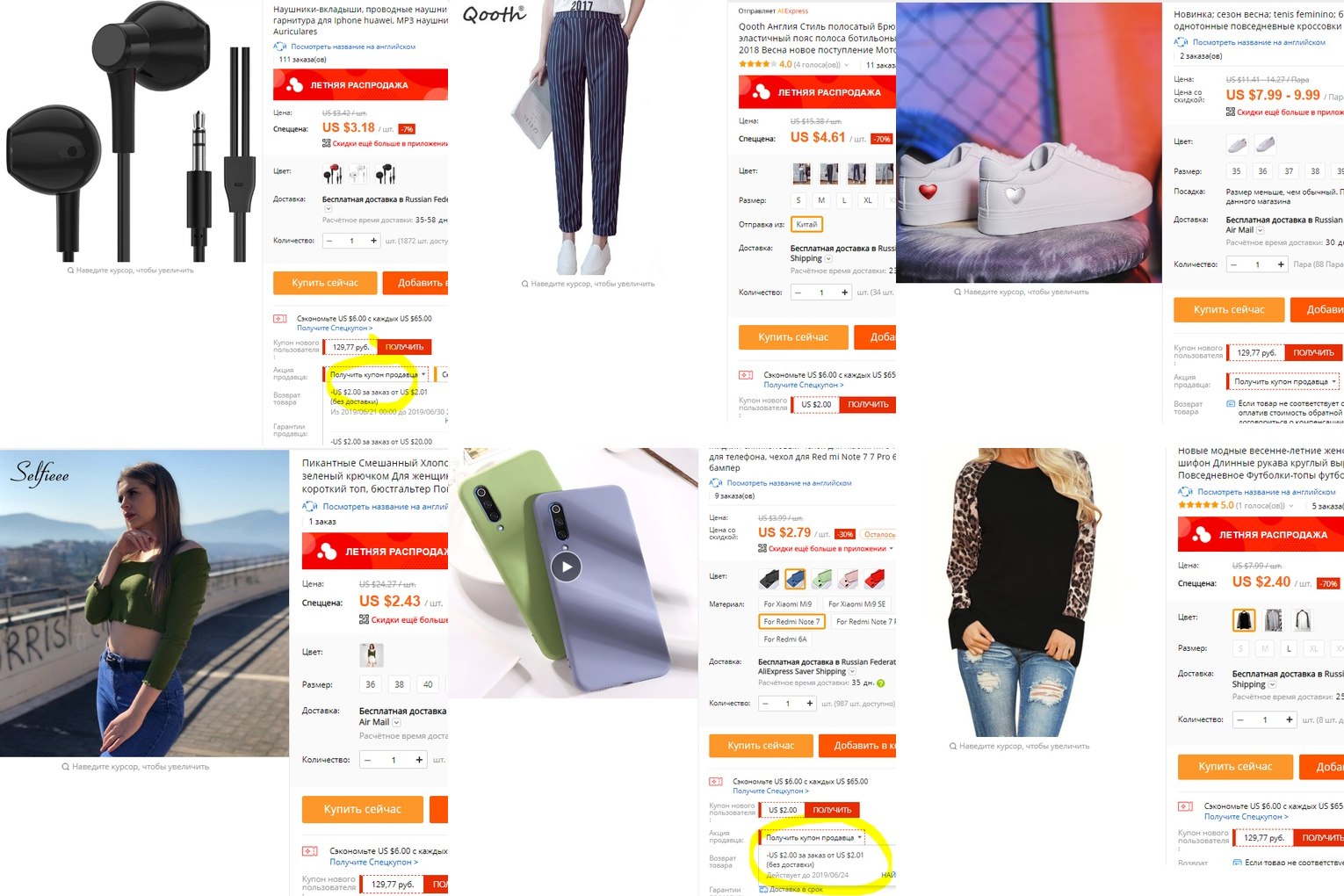
Task: Select size S for striped pants
Action: pyautogui.click(x=798, y=200)
